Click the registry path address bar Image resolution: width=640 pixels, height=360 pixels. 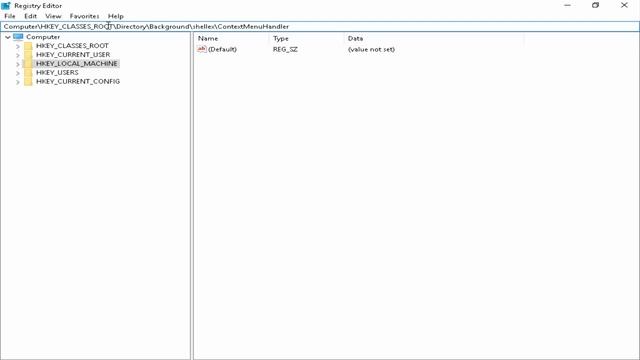point(320,27)
